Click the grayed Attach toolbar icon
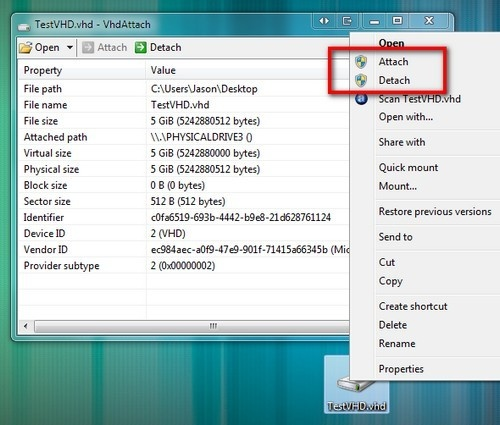Viewport: 500px width, 425px height. tap(88, 48)
